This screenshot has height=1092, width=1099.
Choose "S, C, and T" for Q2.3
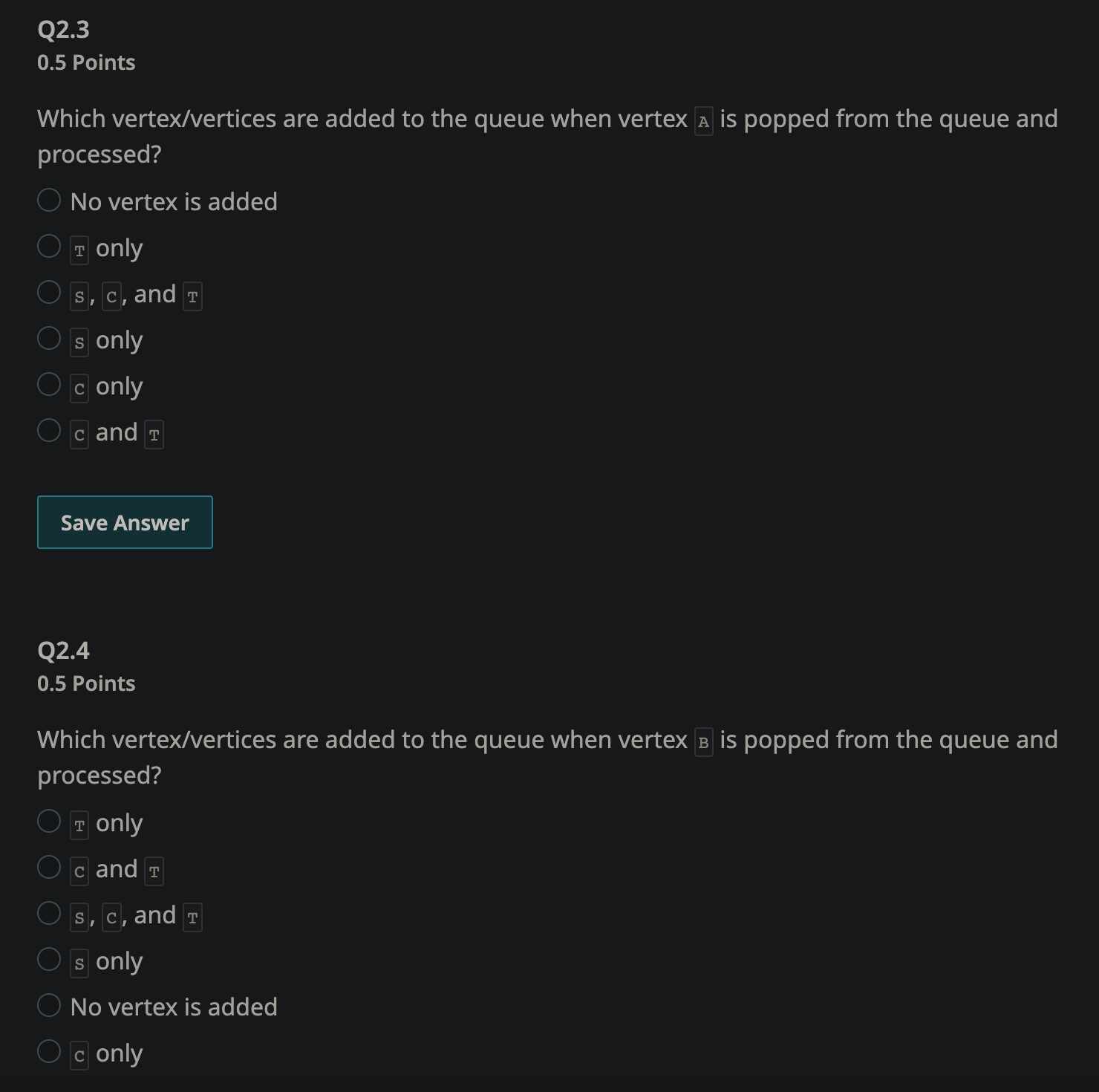[49, 292]
